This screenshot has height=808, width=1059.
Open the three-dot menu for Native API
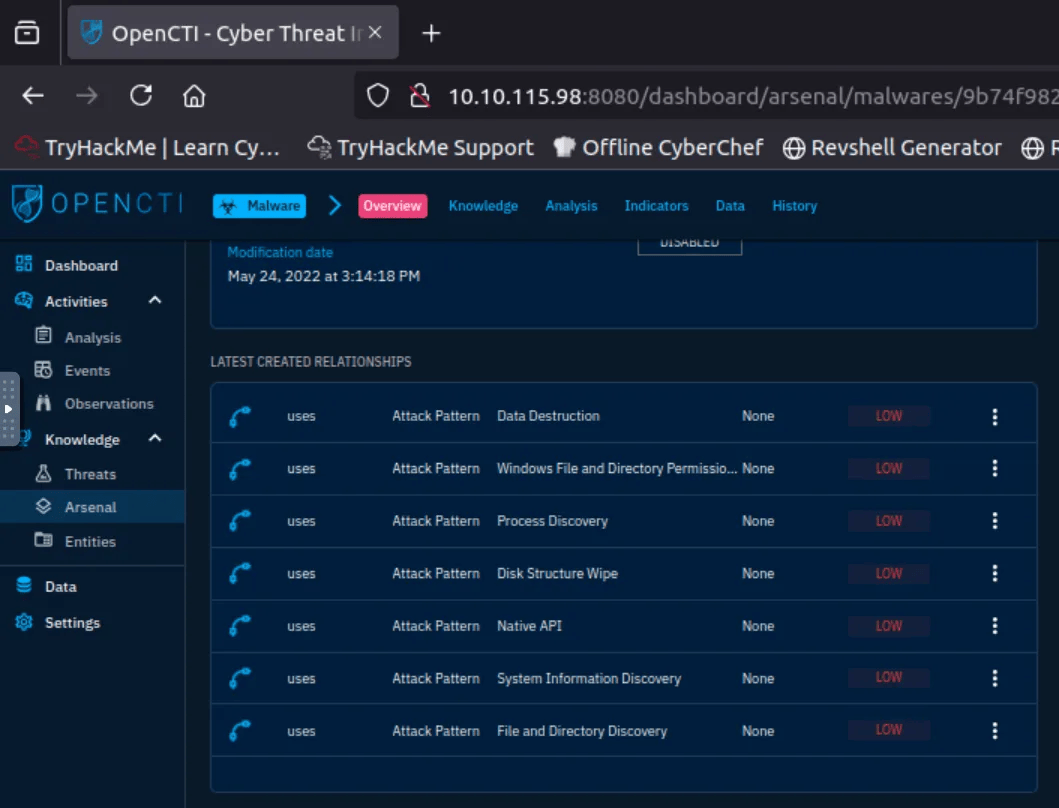994,626
